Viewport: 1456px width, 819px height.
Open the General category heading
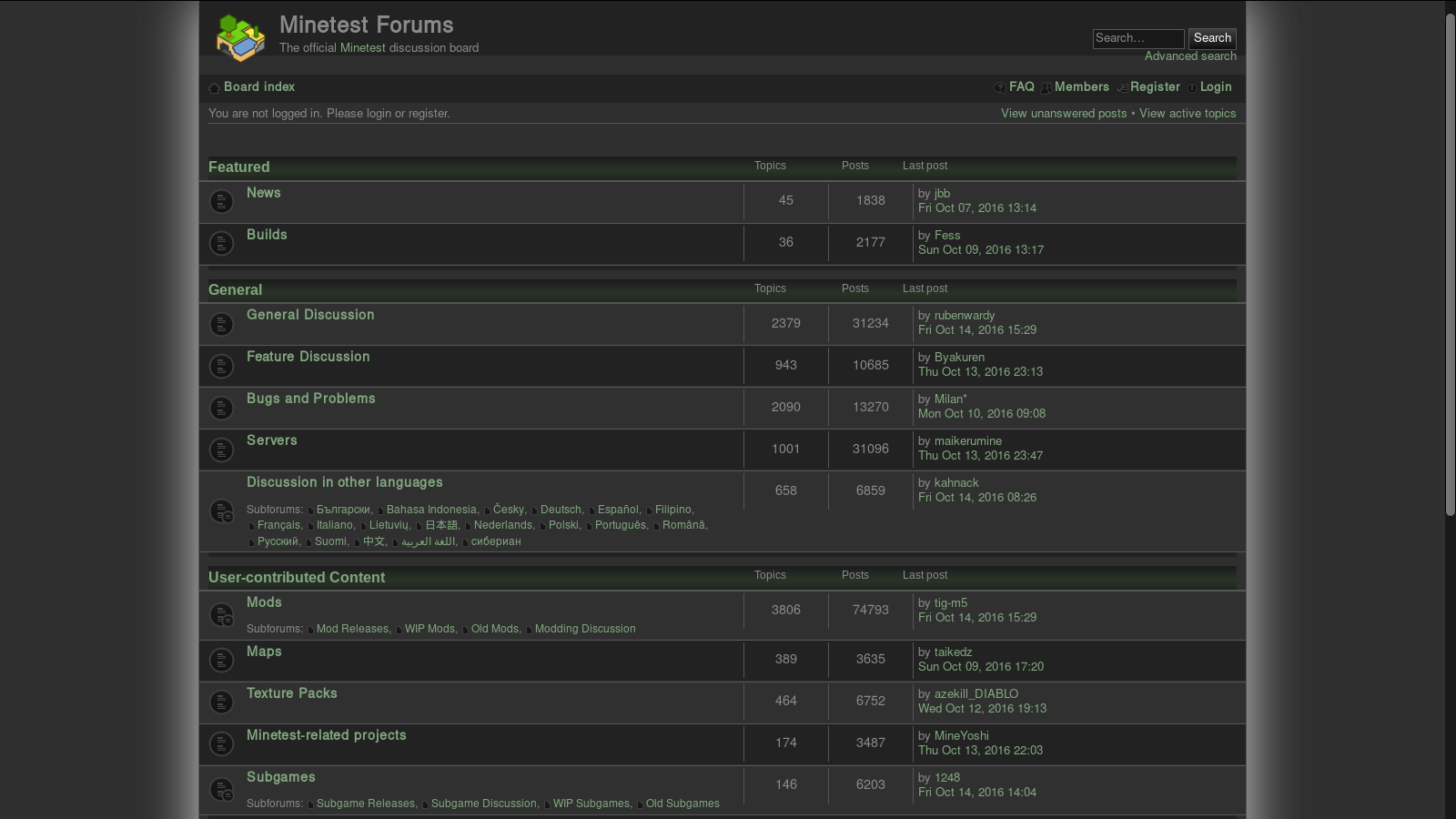[x=236, y=290]
